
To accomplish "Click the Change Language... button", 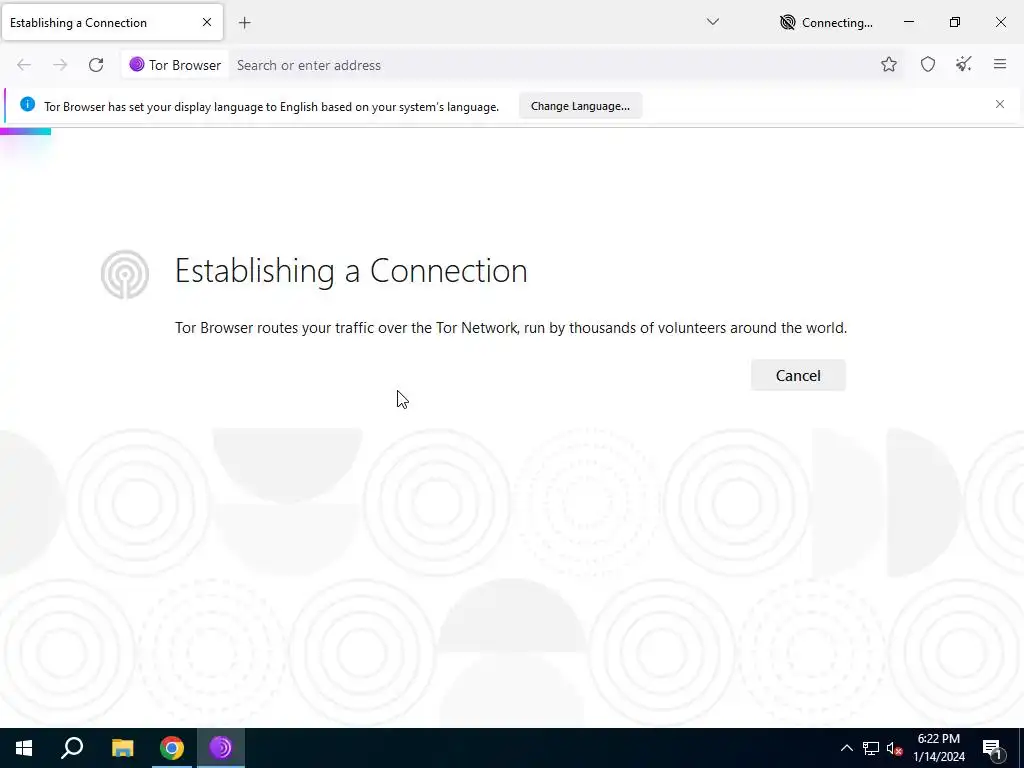I will click(x=581, y=106).
